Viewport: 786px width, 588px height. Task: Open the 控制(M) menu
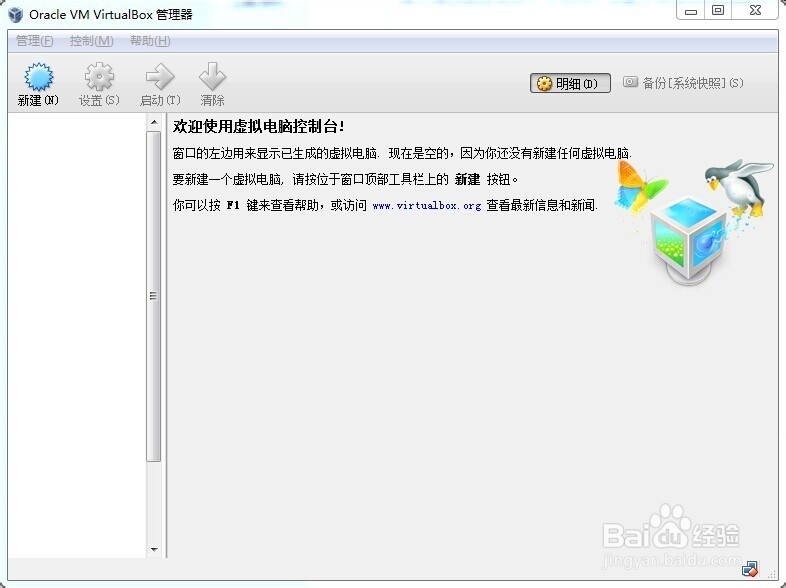(91, 41)
